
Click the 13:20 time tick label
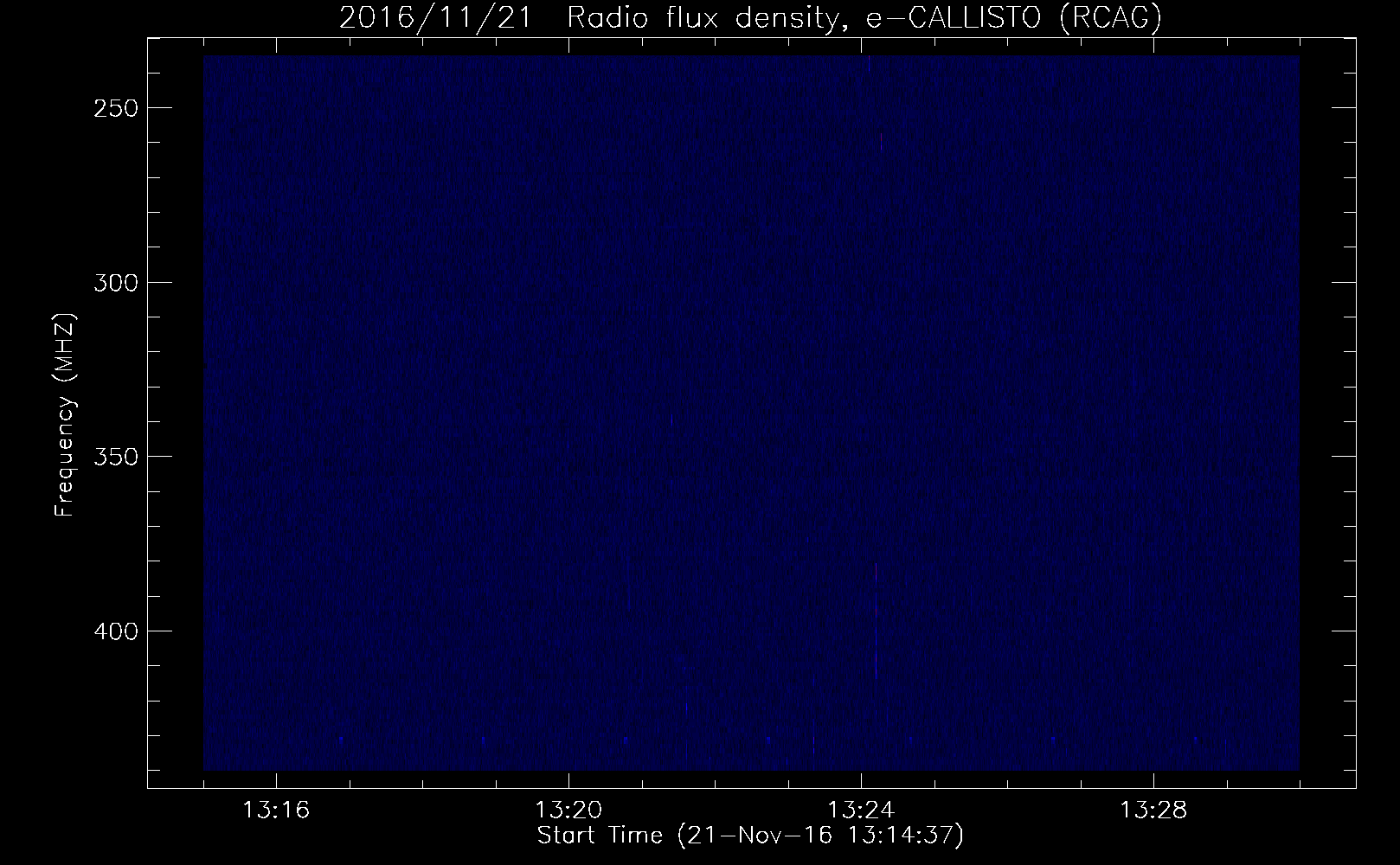(568, 811)
